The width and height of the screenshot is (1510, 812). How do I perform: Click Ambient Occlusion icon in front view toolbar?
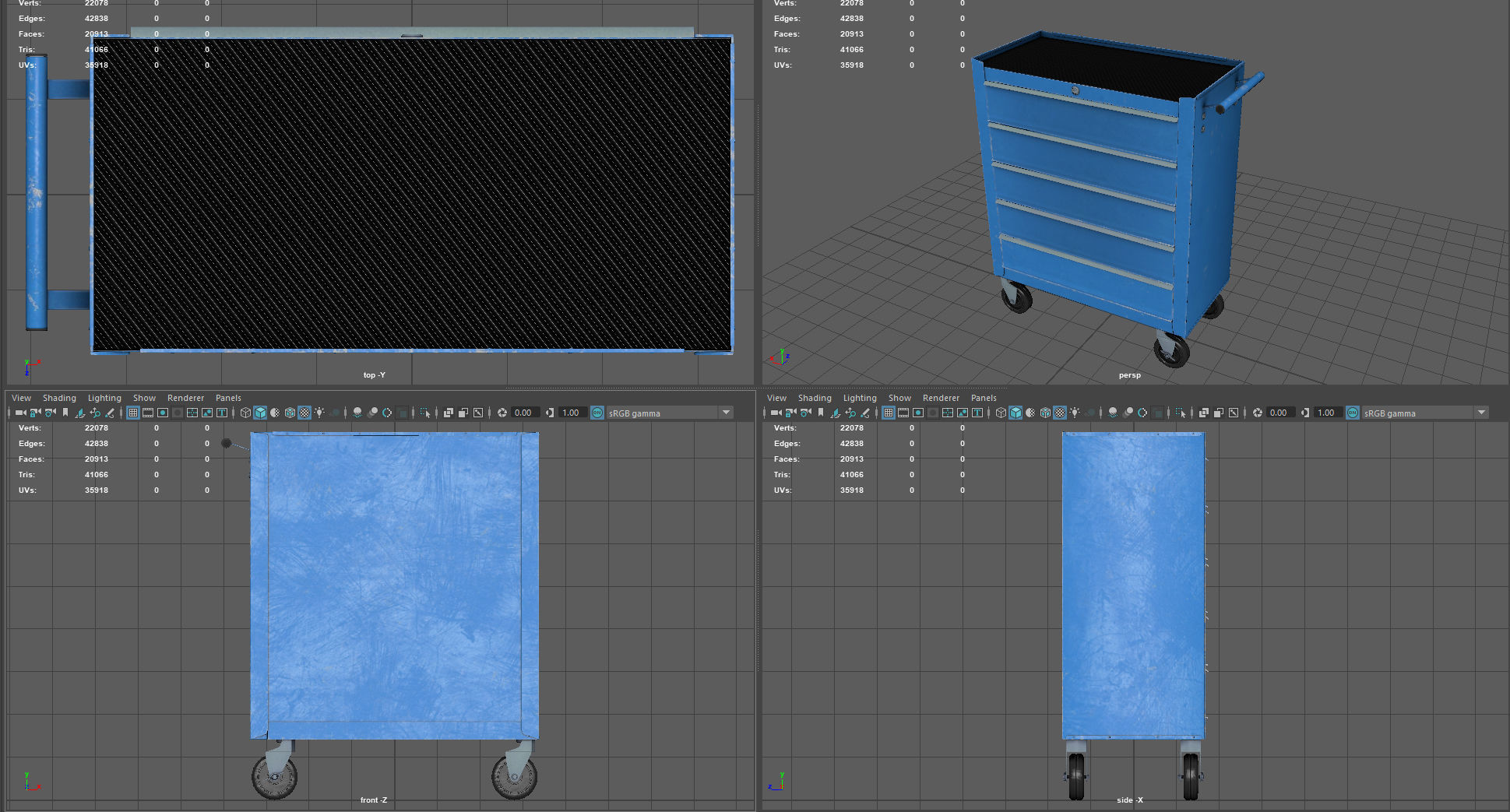click(357, 413)
